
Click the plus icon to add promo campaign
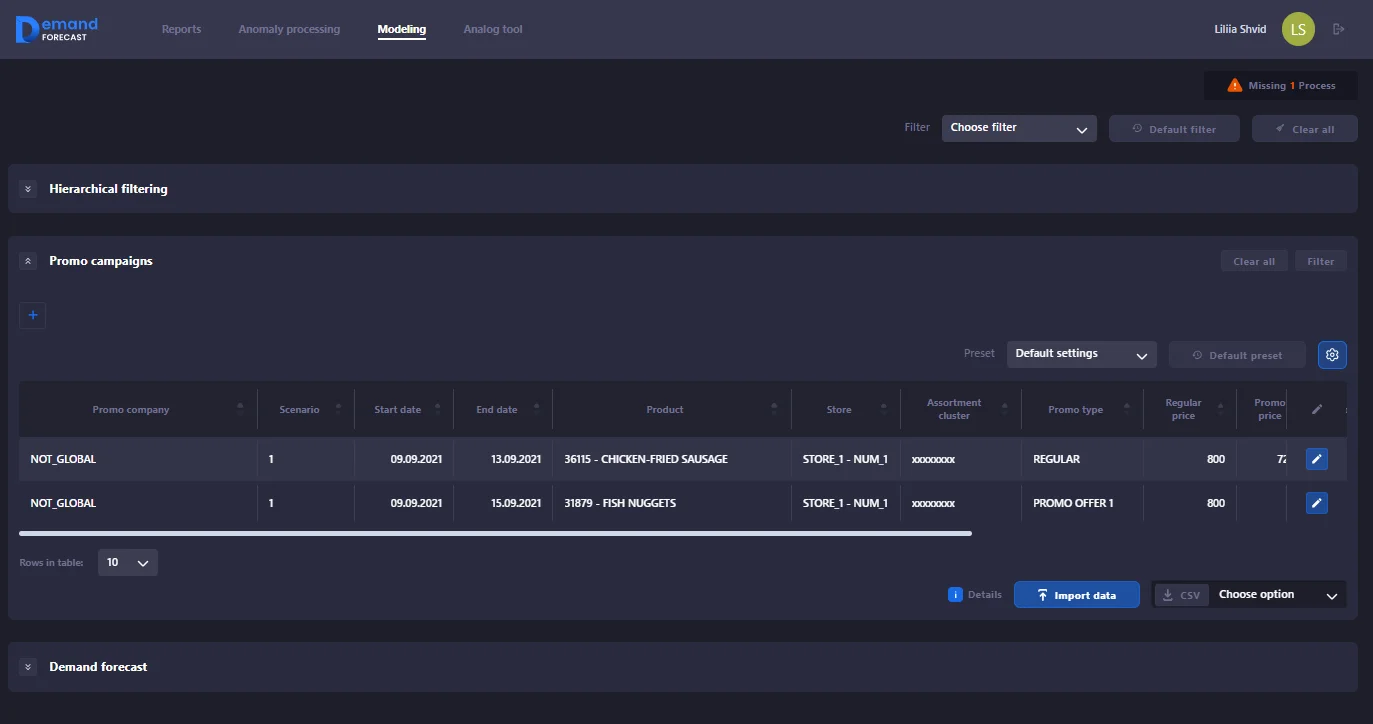32,315
